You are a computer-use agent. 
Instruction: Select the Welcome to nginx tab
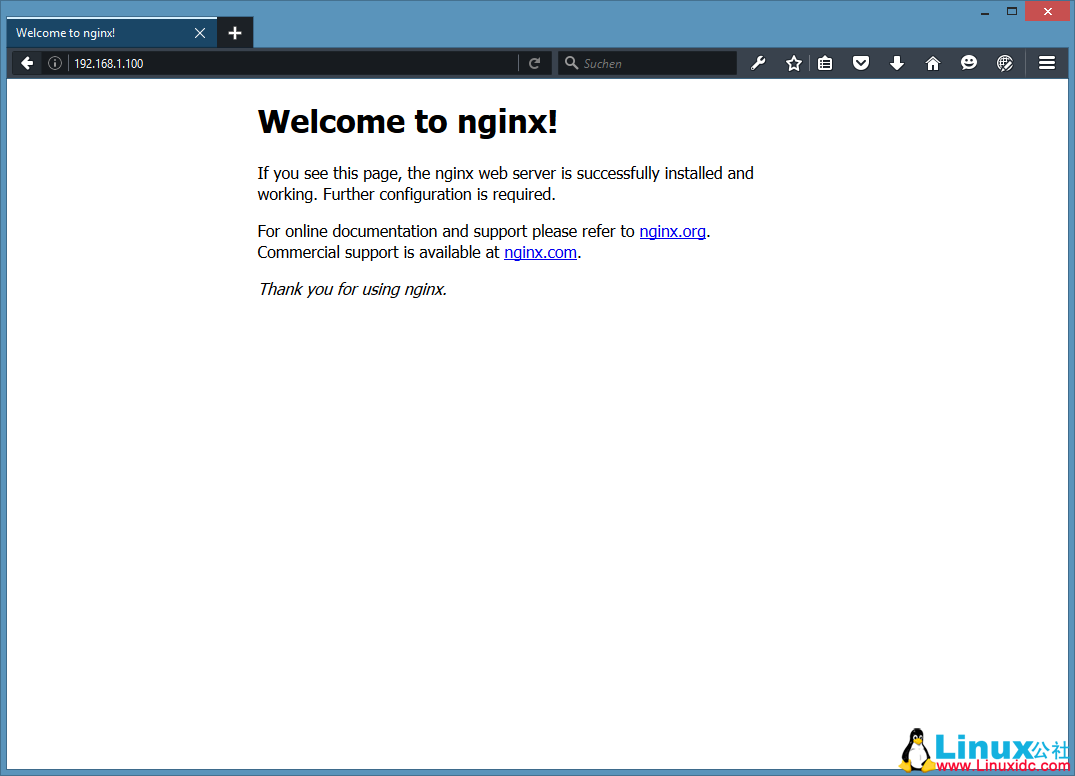(x=100, y=32)
